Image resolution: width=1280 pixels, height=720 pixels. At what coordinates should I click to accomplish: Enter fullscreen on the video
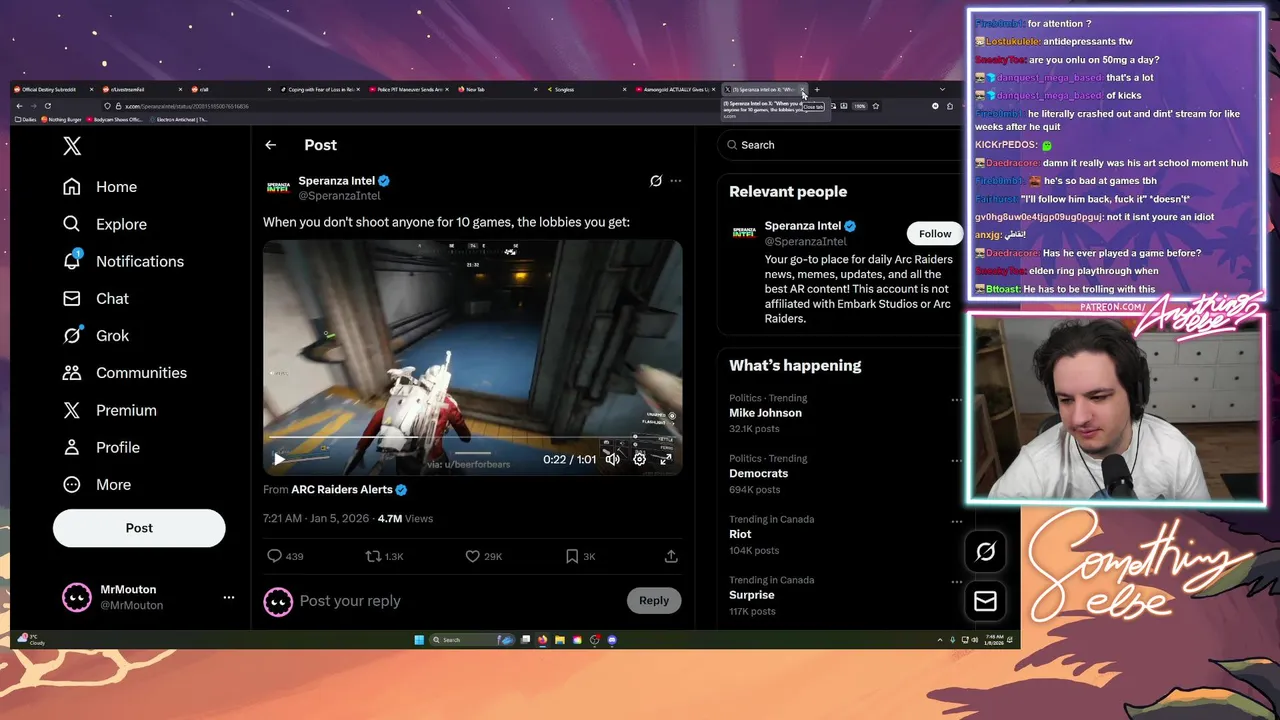click(665, 459)
